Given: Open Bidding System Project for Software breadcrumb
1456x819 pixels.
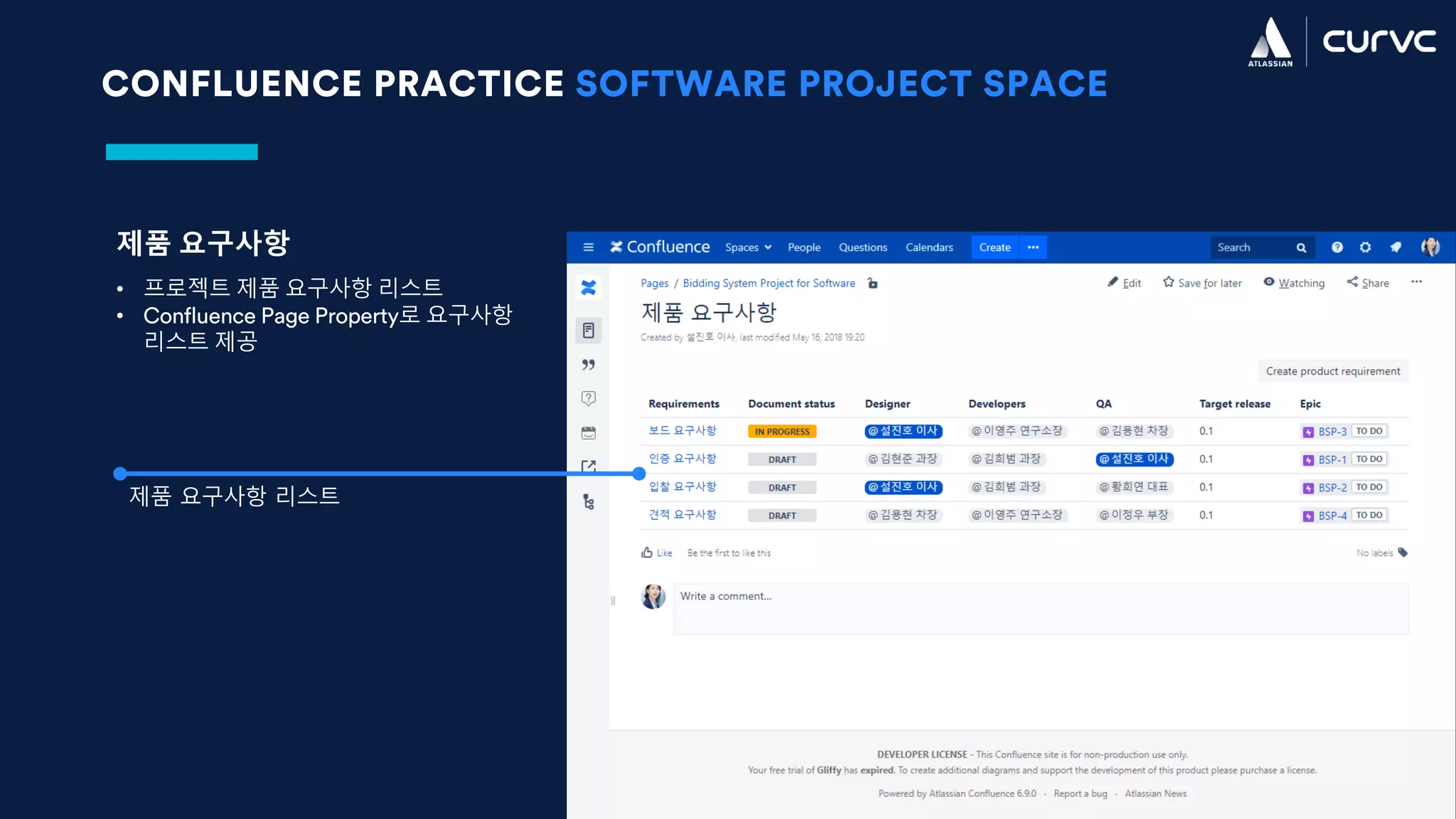Looking at the screenshot, I should (769, 283).
